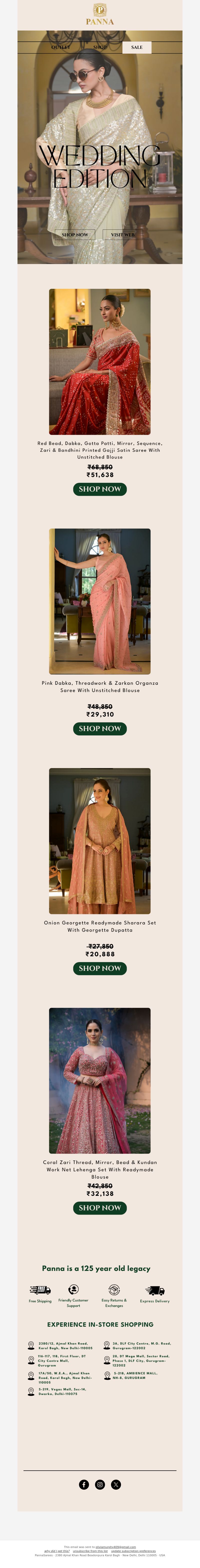This screenshot has height=1568, width=200.
Task: Select the SALE tab in header
Action: tap(137, 47)
